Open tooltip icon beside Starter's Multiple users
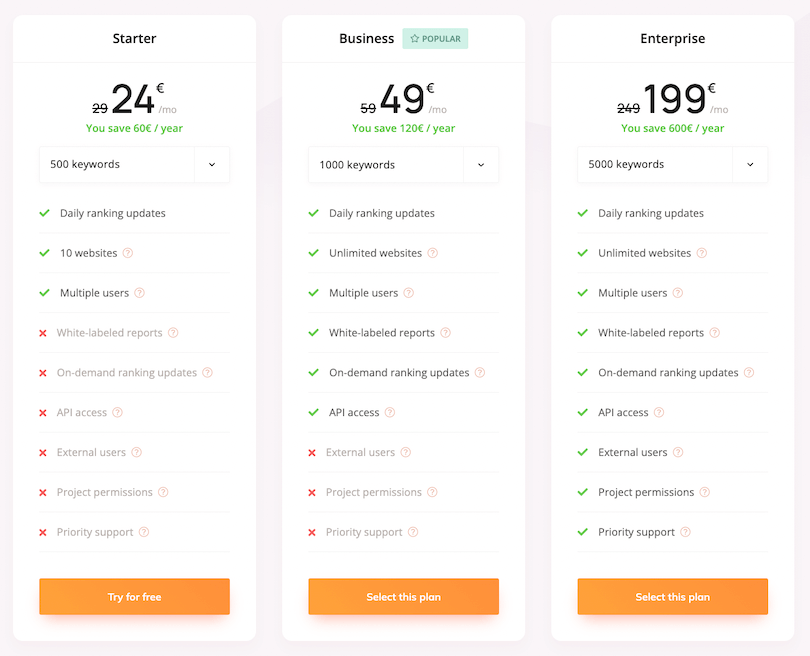The height and width of the screenshot is (656, 810). coord(139,293)
